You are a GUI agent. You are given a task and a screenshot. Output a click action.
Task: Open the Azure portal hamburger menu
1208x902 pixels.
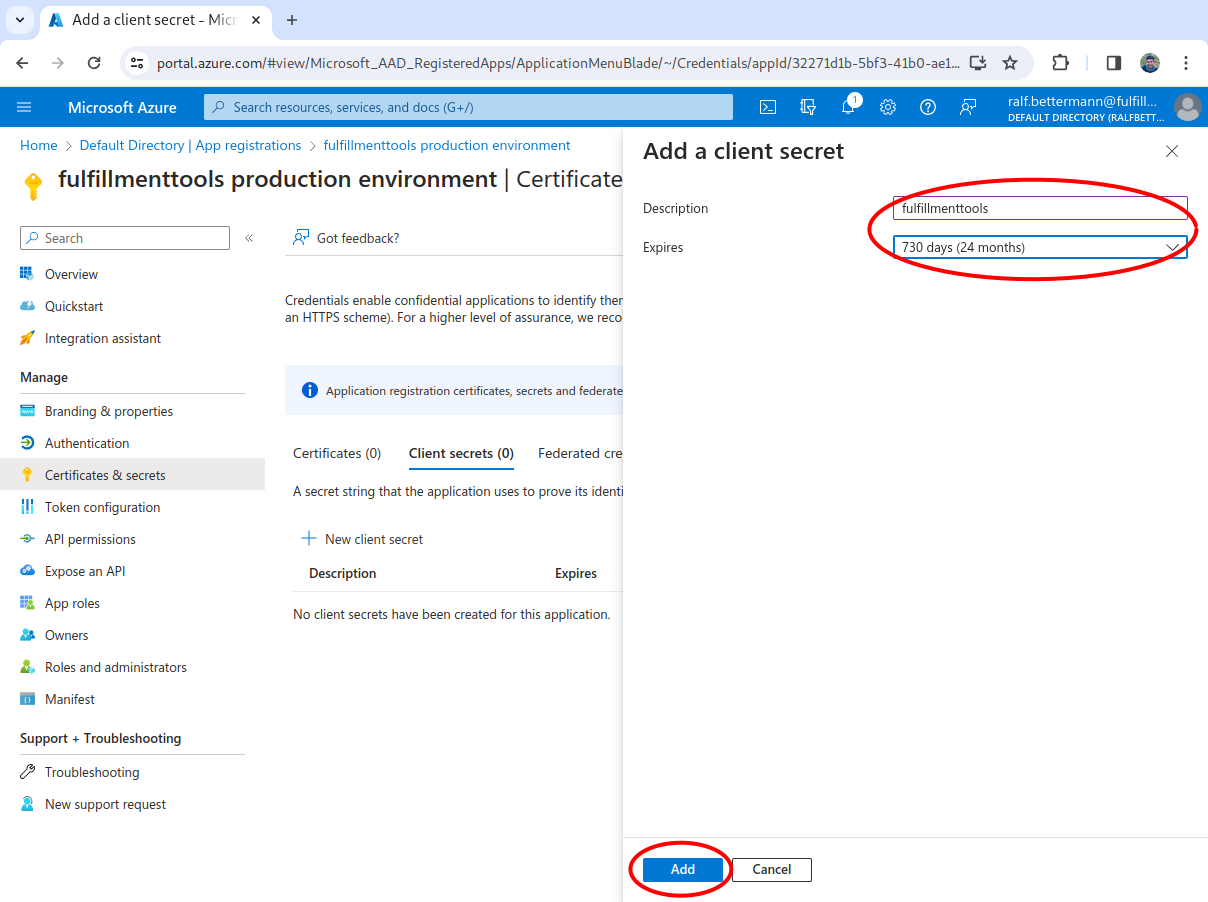[25, 107]
